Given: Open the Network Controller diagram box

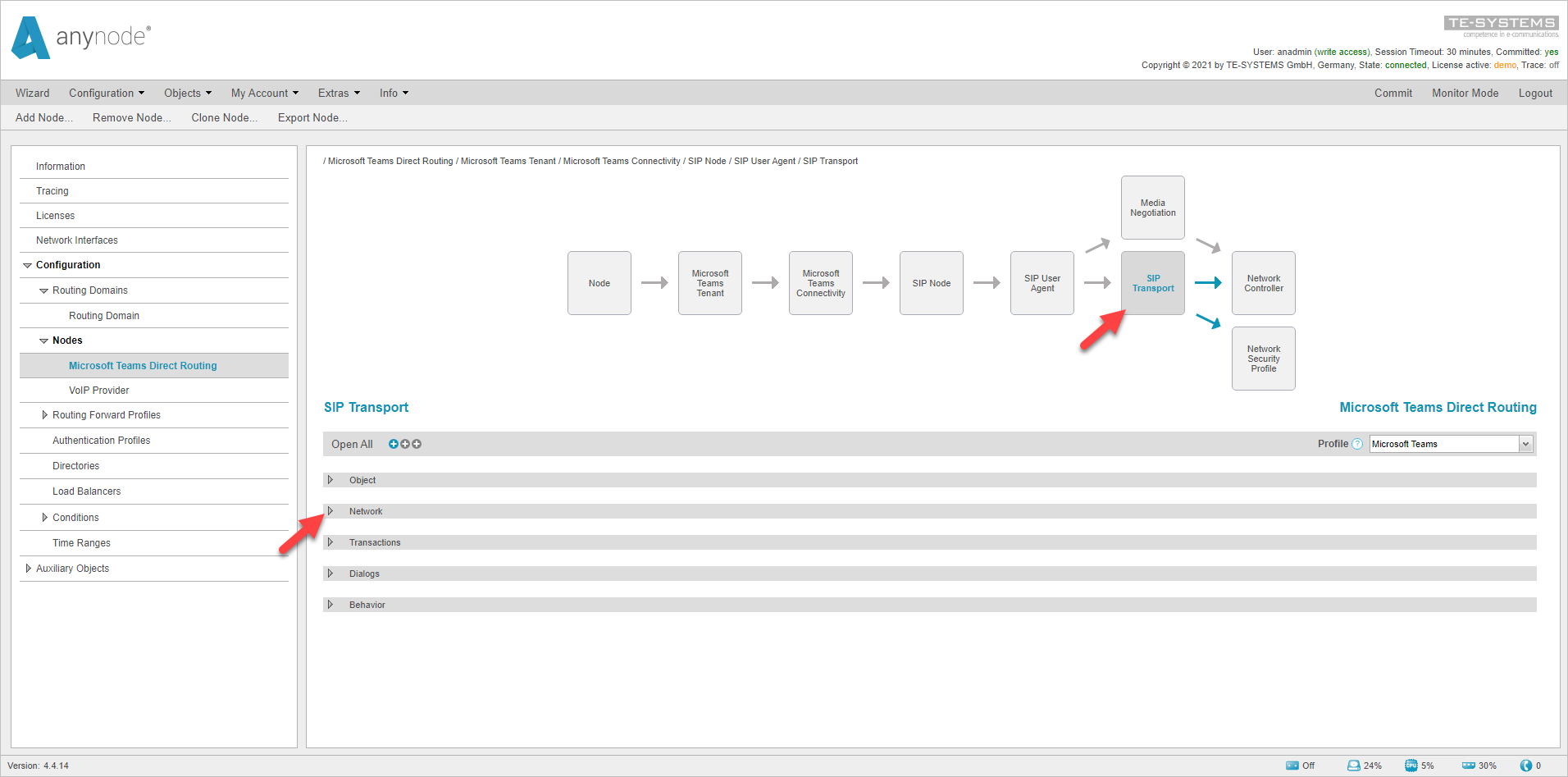Looking at the screenshot, I should 1264,283.
